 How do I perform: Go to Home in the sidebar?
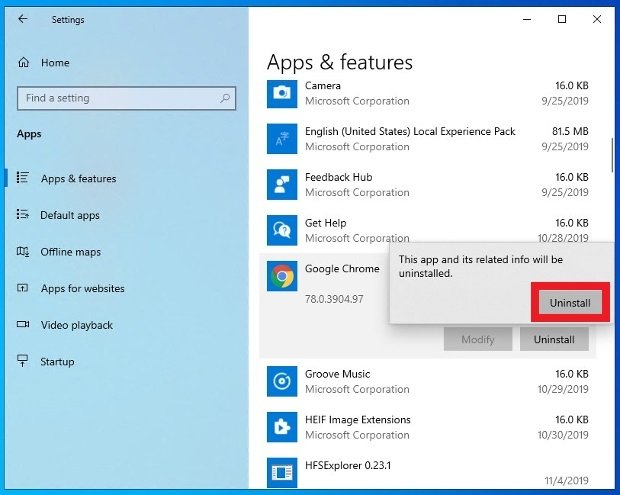click(x=55, y=62)
